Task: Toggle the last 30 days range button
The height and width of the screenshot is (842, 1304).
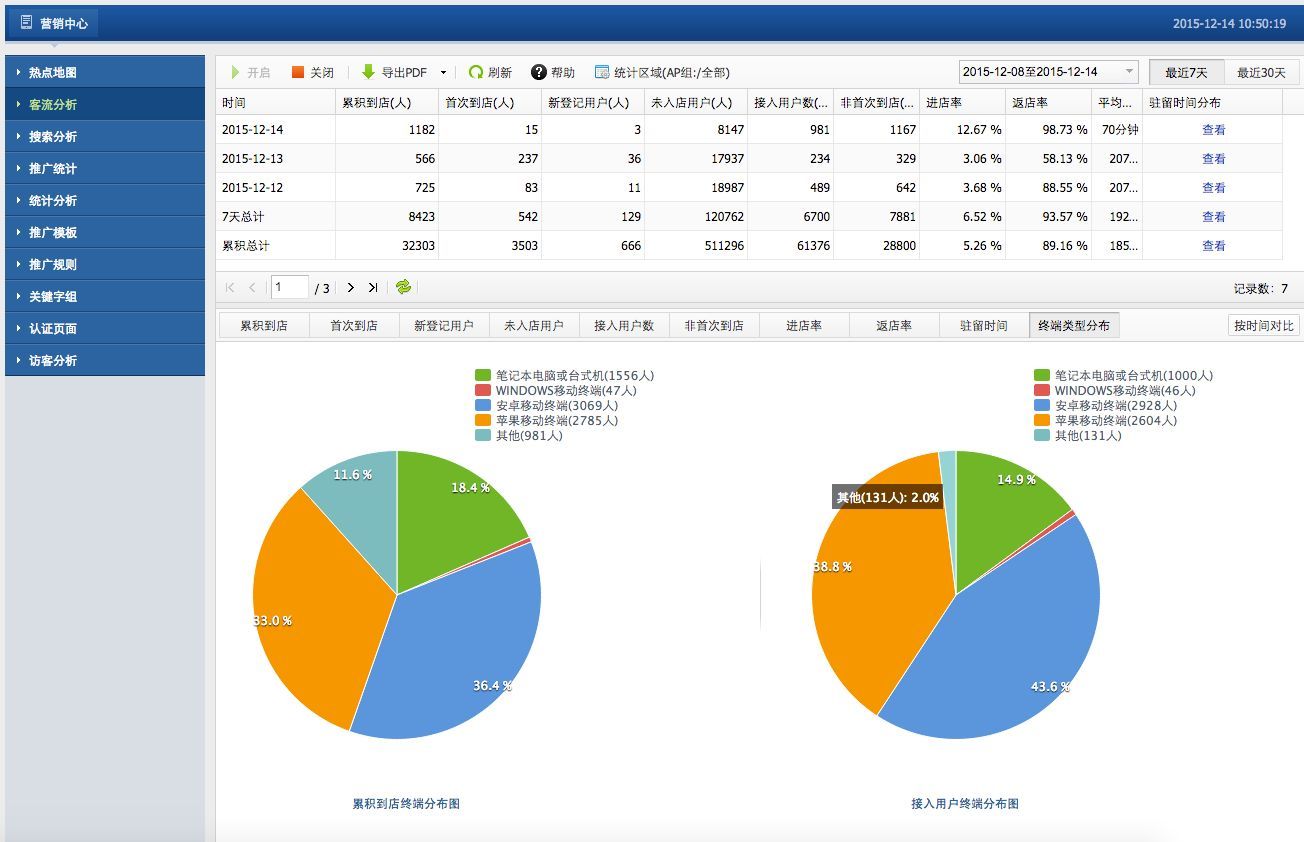Action: 1261,72
